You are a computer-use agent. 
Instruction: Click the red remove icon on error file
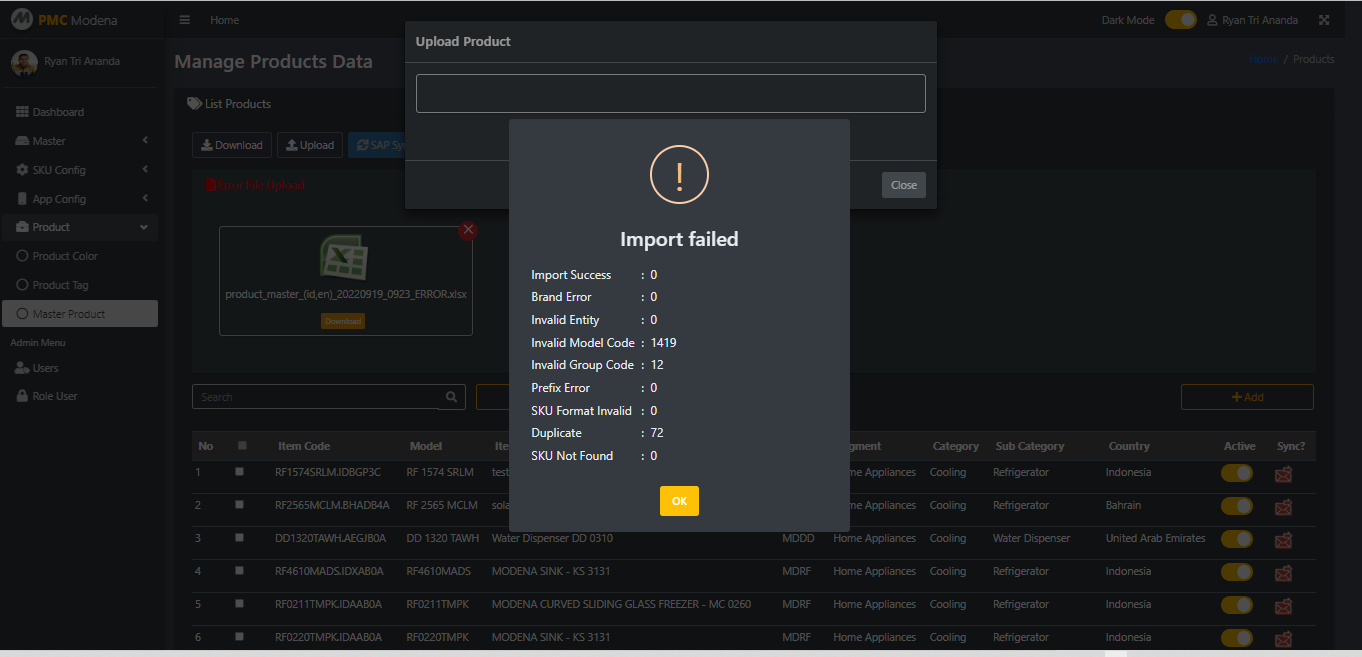coord(467,230)
